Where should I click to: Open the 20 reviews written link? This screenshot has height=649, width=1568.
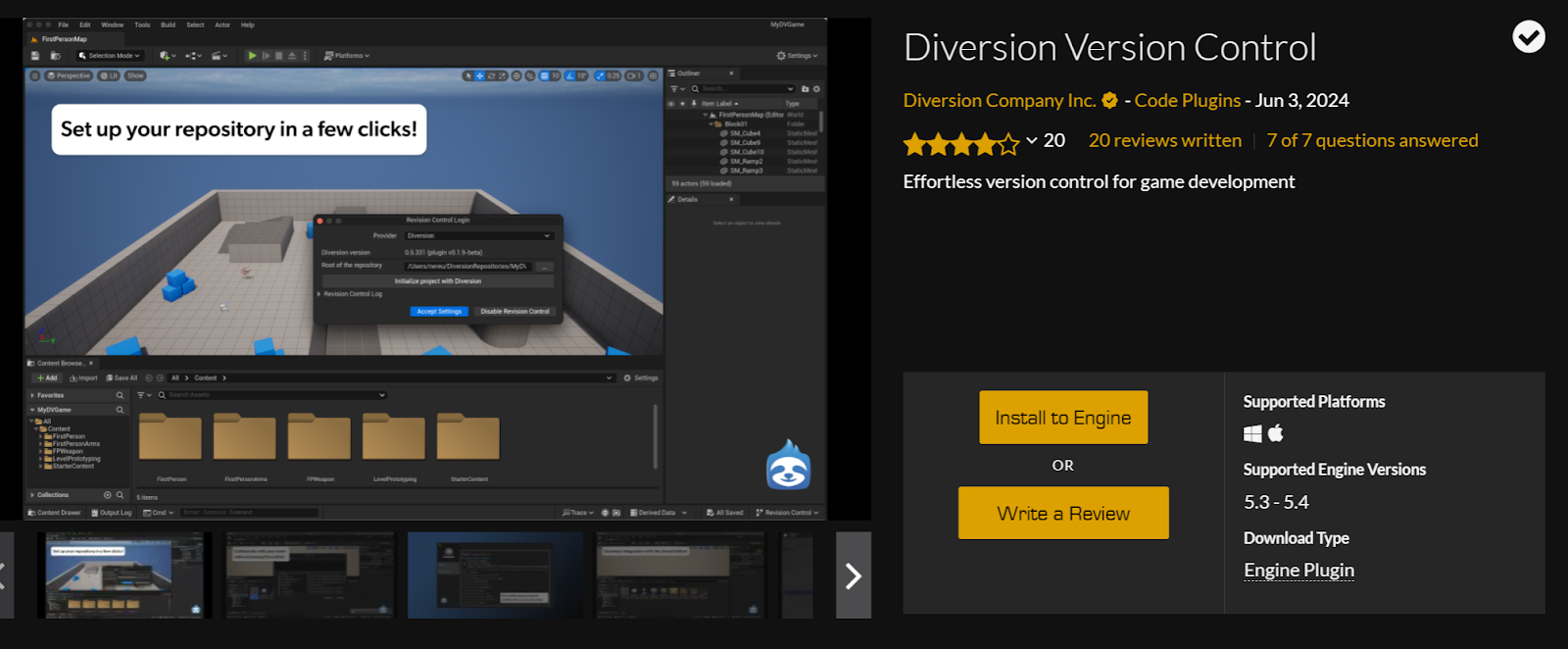click(1165, 140)
